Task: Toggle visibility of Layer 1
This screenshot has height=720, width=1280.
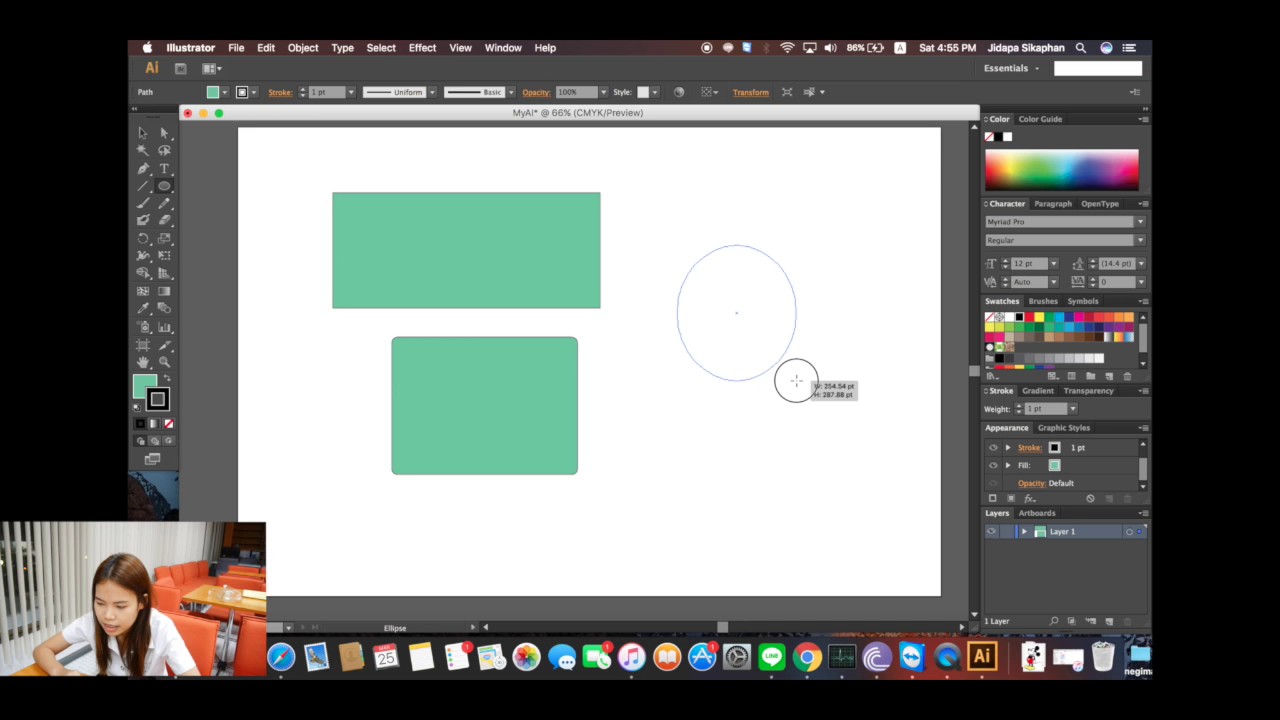Action: point(992,532)
